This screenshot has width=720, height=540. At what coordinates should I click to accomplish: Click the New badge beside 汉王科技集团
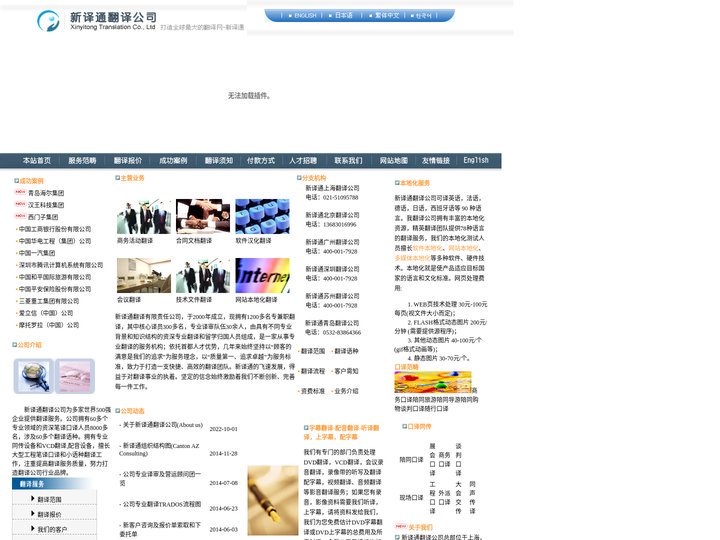click(x=20, y=204)
